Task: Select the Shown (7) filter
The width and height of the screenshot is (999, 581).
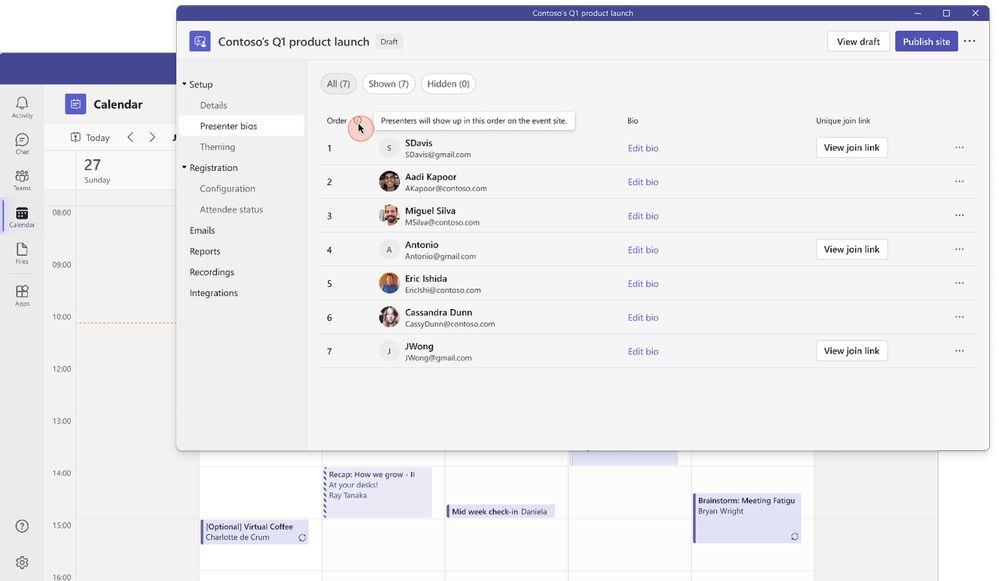Action: click(x=388, y=83)
